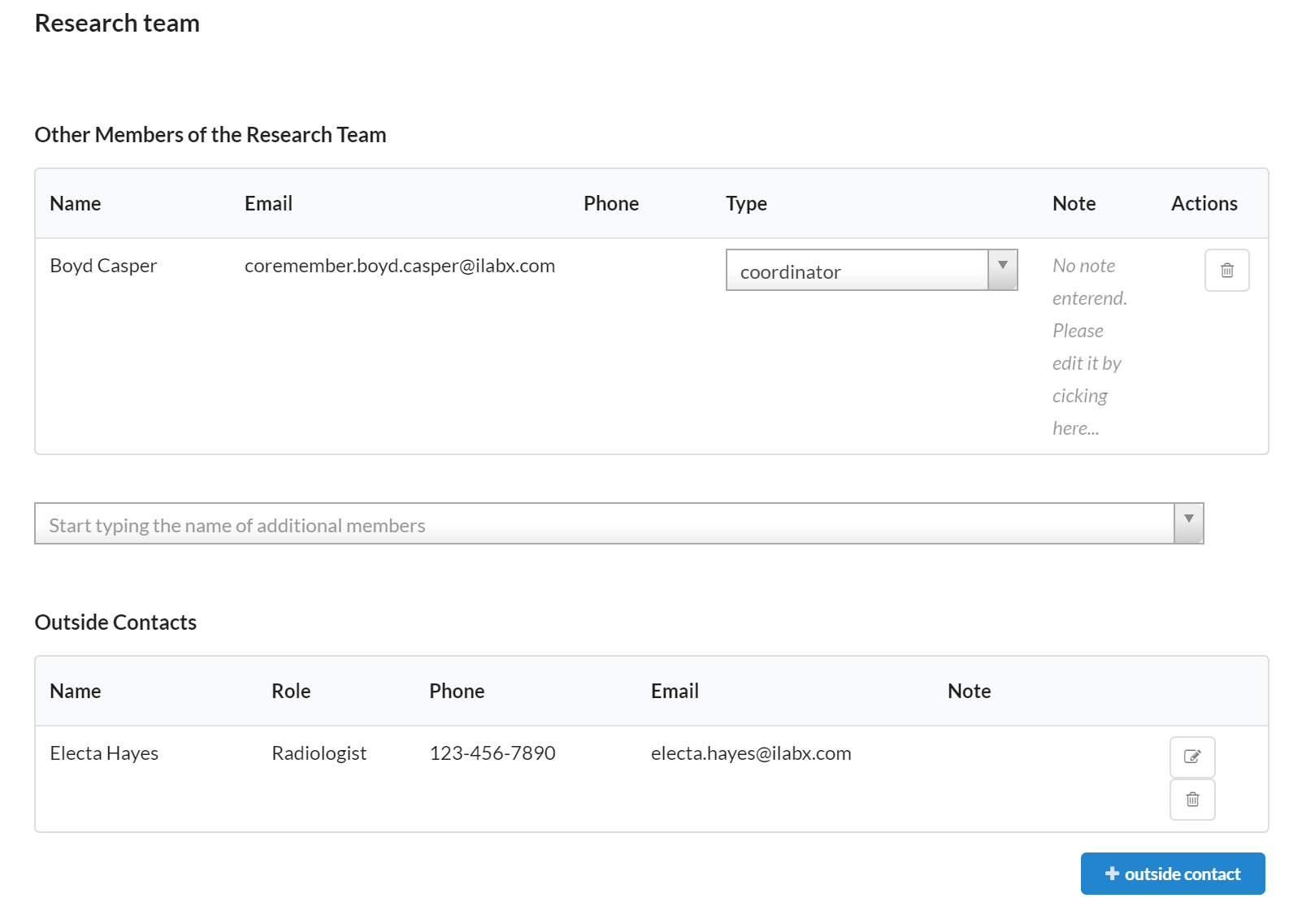Click the electa.hayes@ilabx.com email
The height and width of the screenshot is (924, 1302).
pyautogui.click(x=750, y=753)
